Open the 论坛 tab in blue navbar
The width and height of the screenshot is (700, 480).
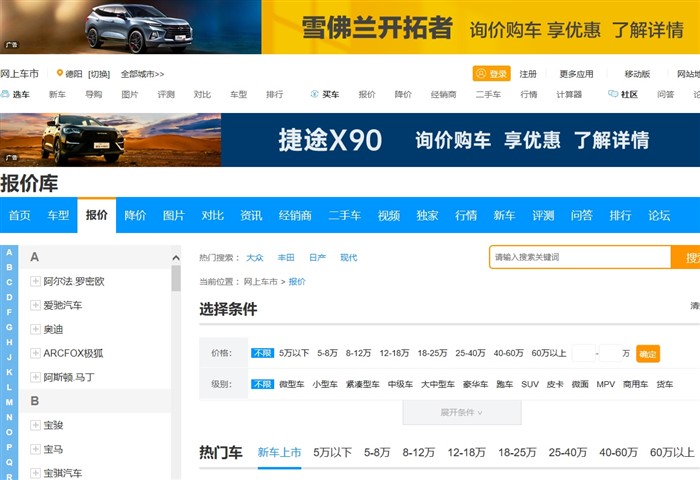point(659,215)
